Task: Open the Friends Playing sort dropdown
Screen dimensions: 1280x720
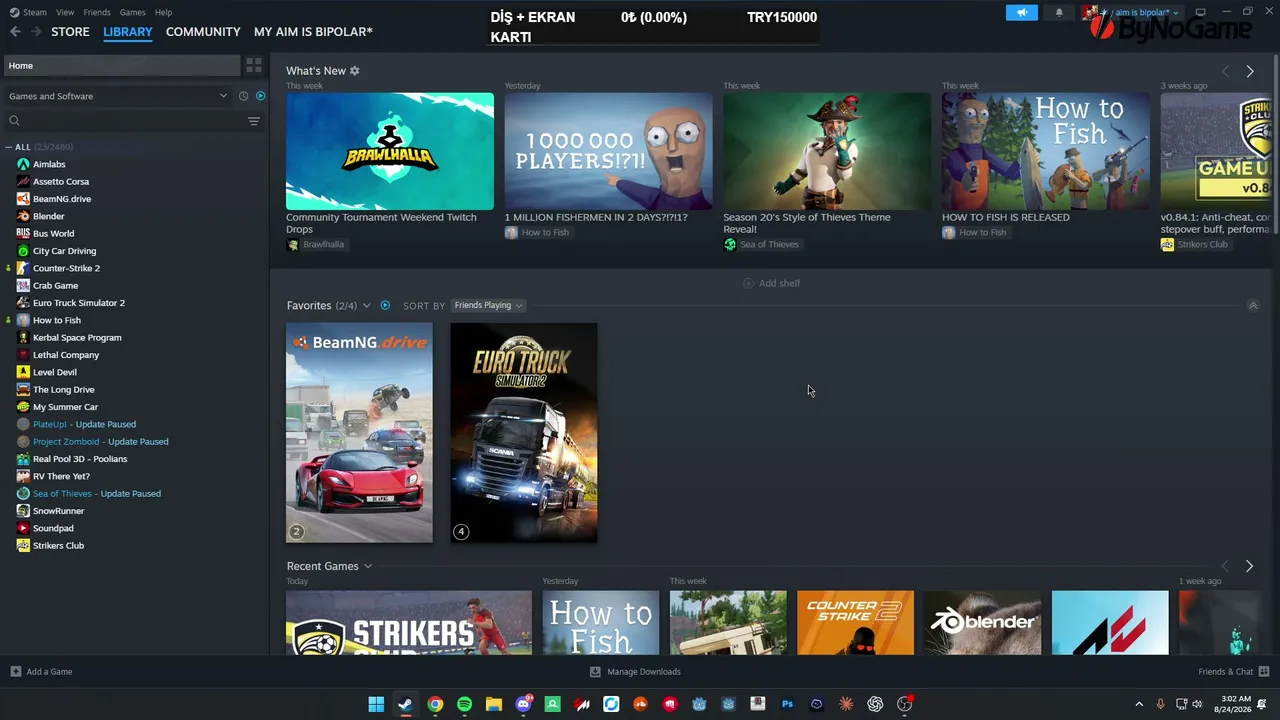Action: (488, 305)
